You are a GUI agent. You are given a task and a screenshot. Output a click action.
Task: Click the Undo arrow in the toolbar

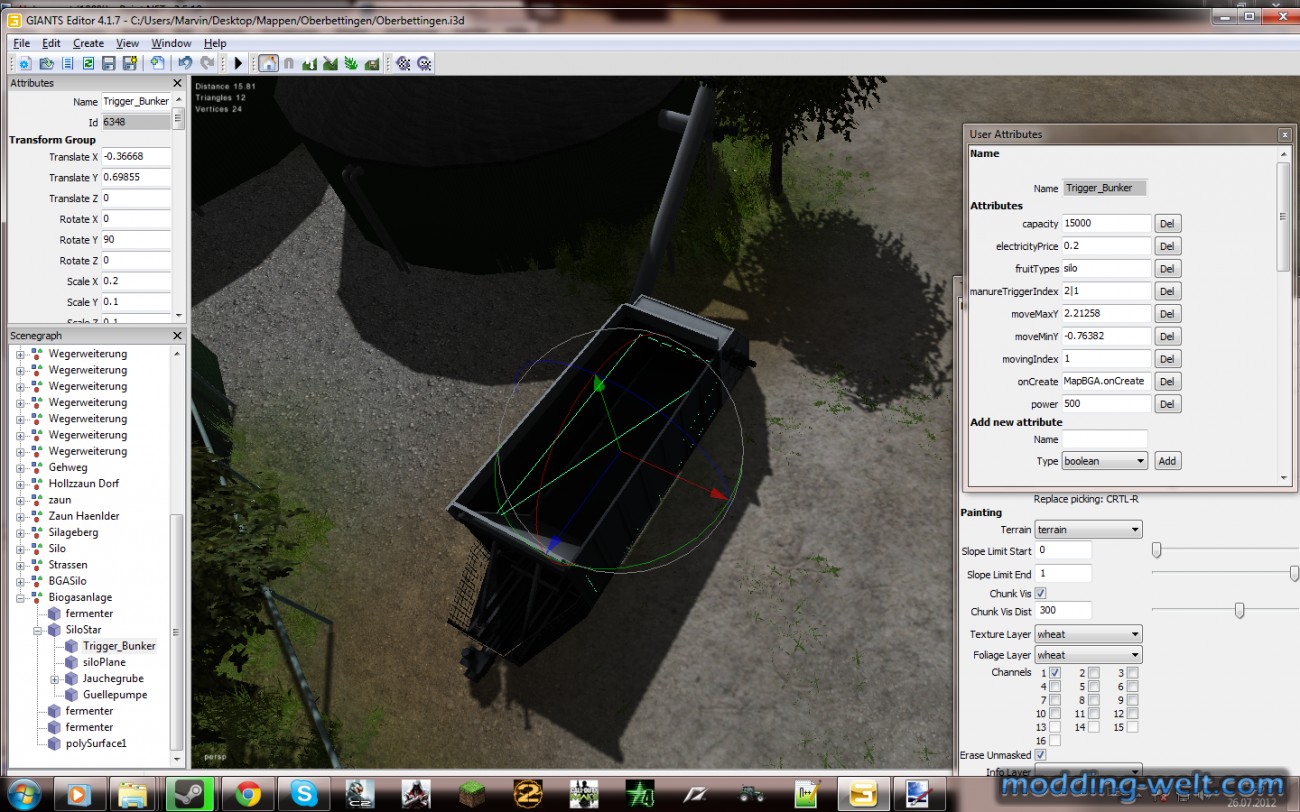coord(185,63)
